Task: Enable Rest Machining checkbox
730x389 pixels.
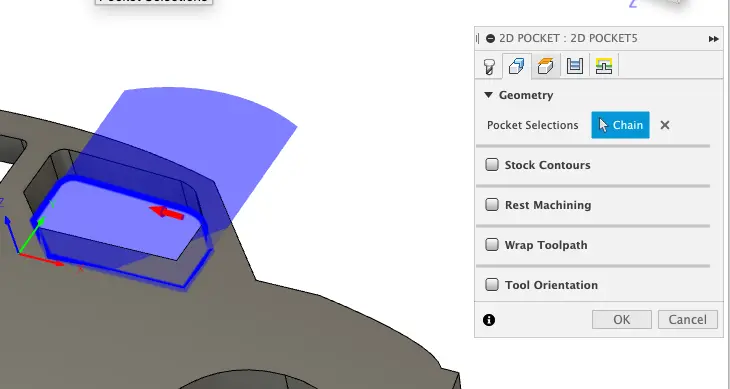Action: click(x=492, y=204)
